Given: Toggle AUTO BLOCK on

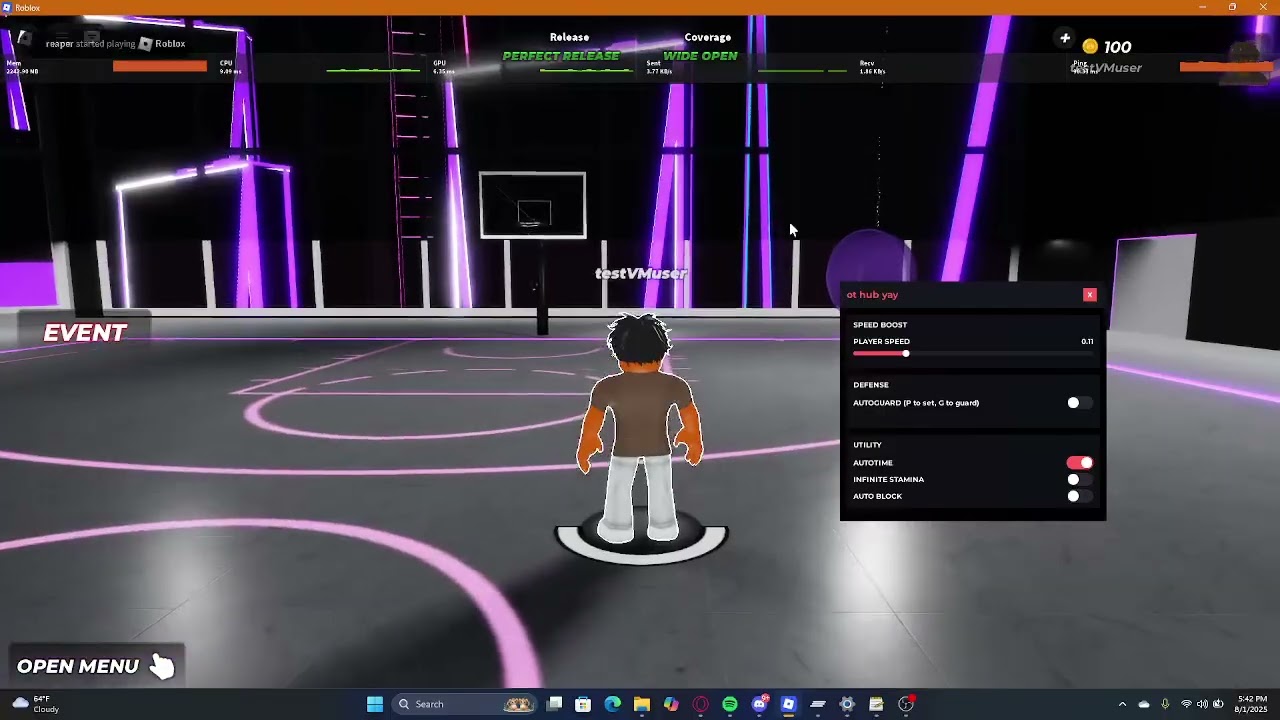Looking at the screenshot, I should [x=1078, y=496].
